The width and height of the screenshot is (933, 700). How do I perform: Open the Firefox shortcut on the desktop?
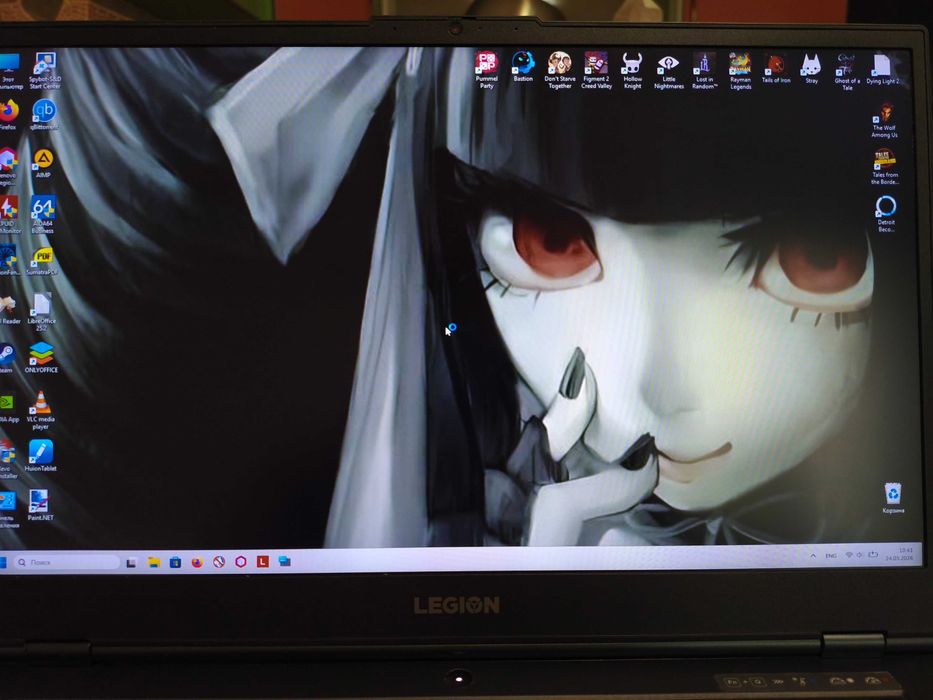8,115
